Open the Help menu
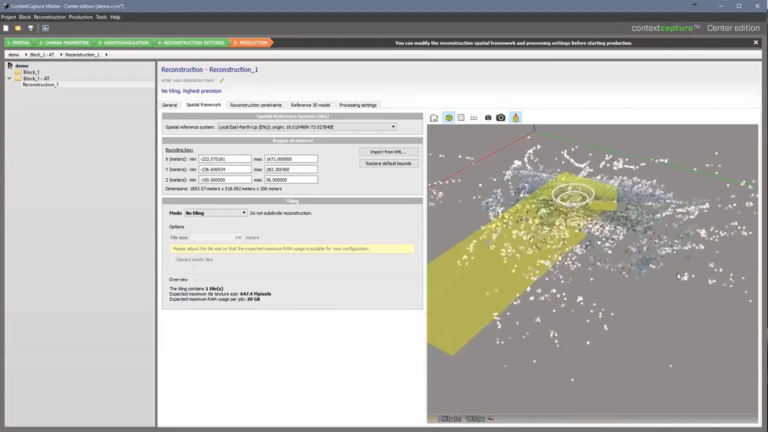 [115, 17]
